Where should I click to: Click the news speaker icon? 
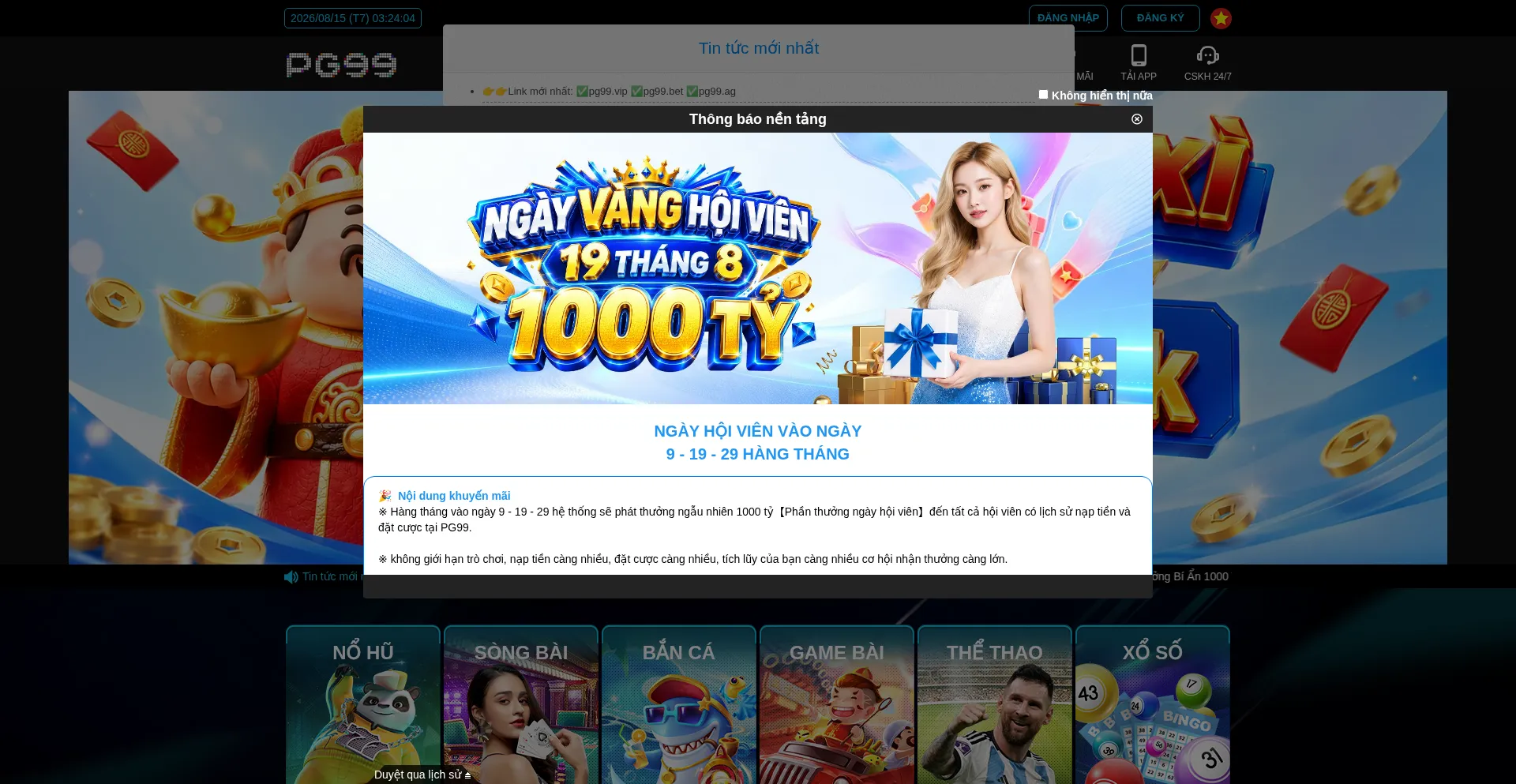[x=291, y=577]
